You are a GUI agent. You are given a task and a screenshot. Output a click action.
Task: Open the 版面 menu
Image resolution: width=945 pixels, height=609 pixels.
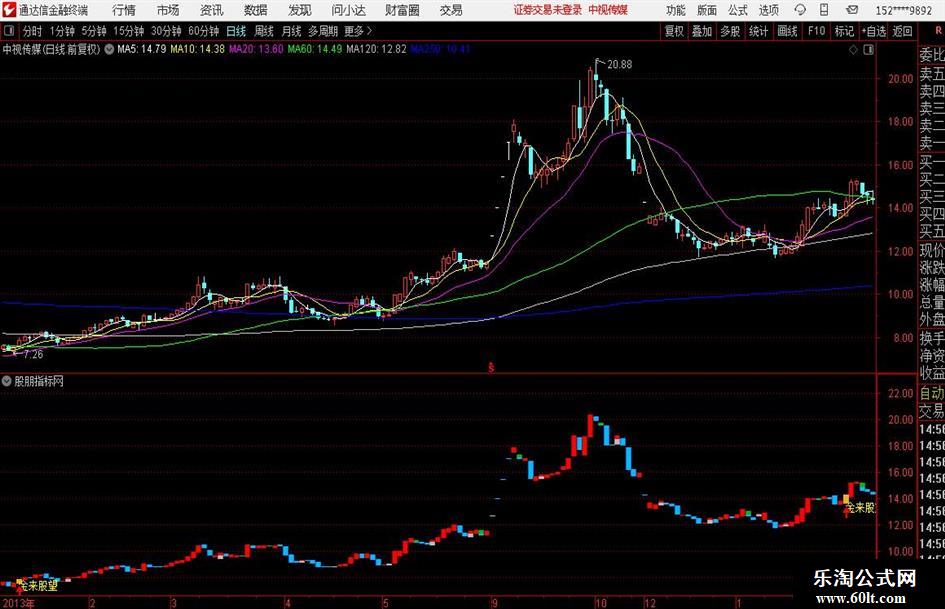(x=706, y=10)
